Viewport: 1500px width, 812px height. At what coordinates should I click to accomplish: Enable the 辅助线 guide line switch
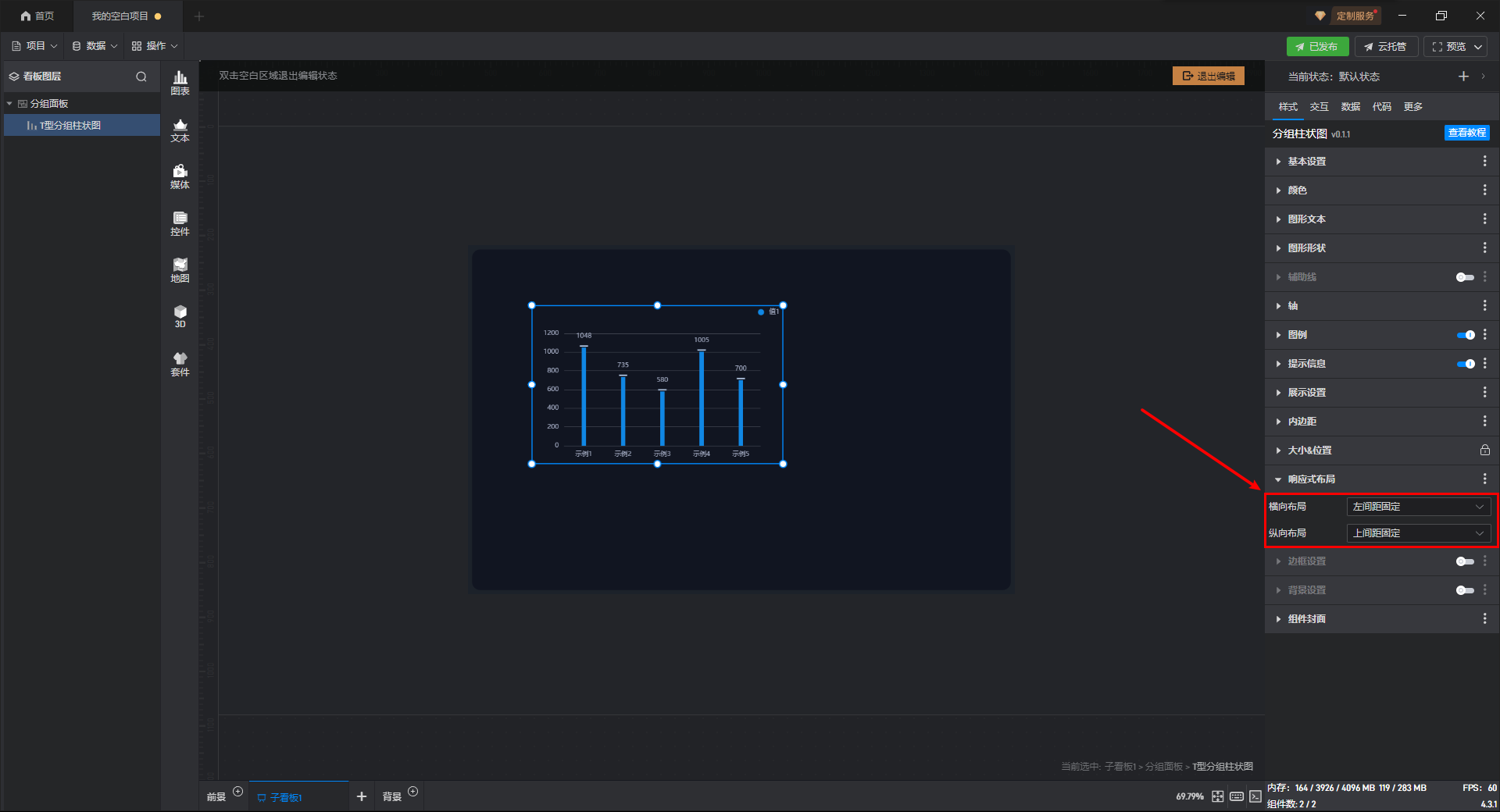coord(1465,277)
